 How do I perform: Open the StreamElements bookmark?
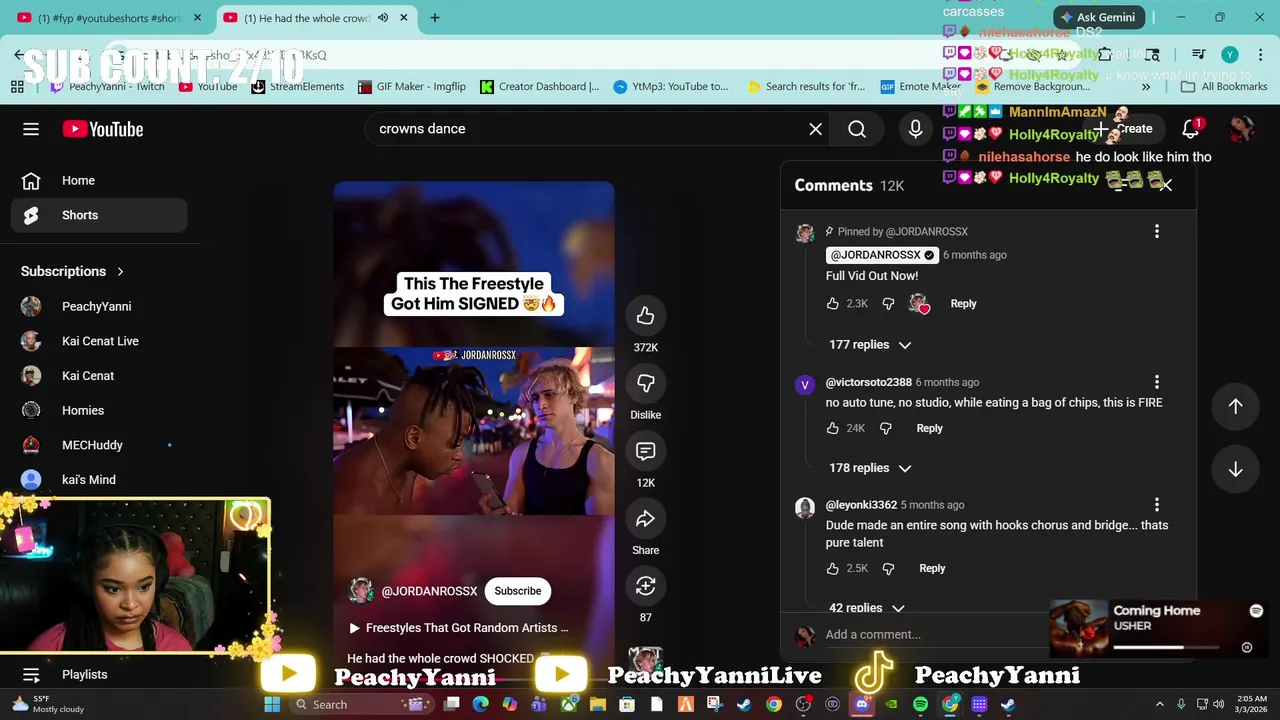(297, 87)
